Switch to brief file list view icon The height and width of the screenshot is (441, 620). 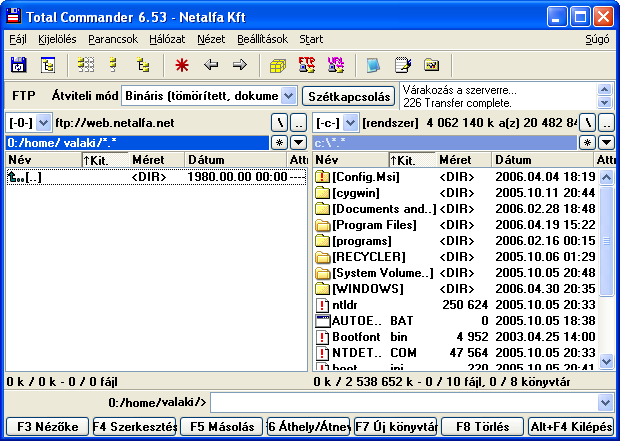[85, 65]
